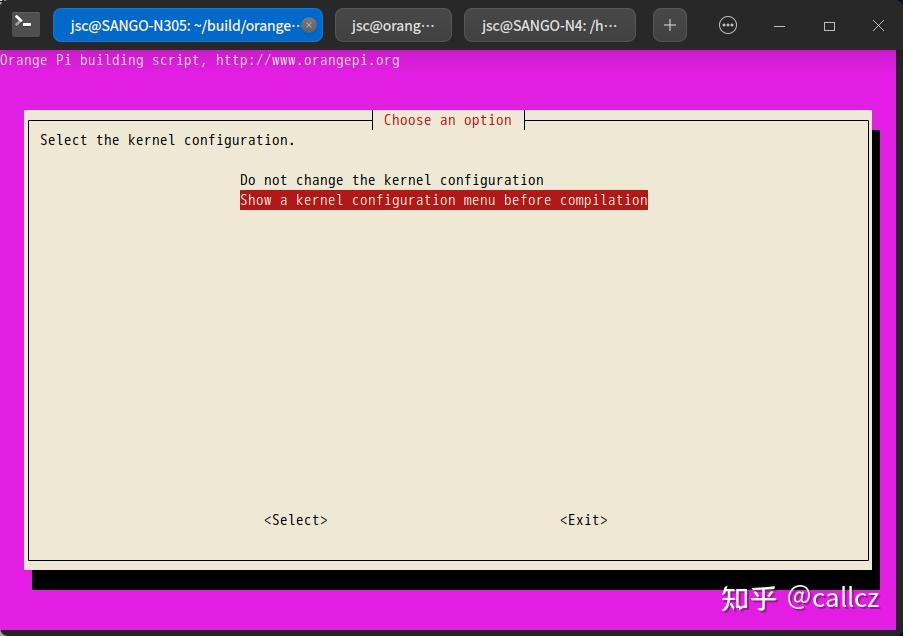Open the ellipsis tab options menu
903x636 pixels.
tap(727, 25)
